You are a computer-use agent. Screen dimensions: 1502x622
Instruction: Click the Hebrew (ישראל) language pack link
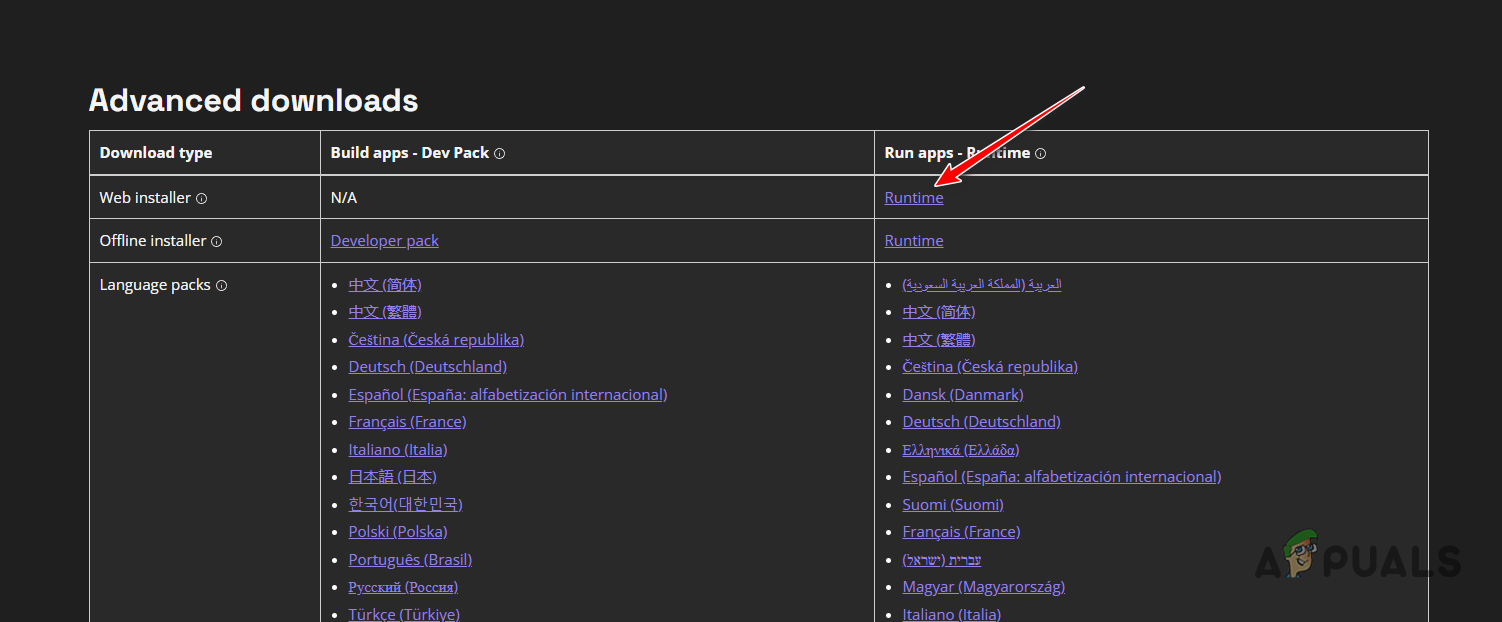(941, 559)
